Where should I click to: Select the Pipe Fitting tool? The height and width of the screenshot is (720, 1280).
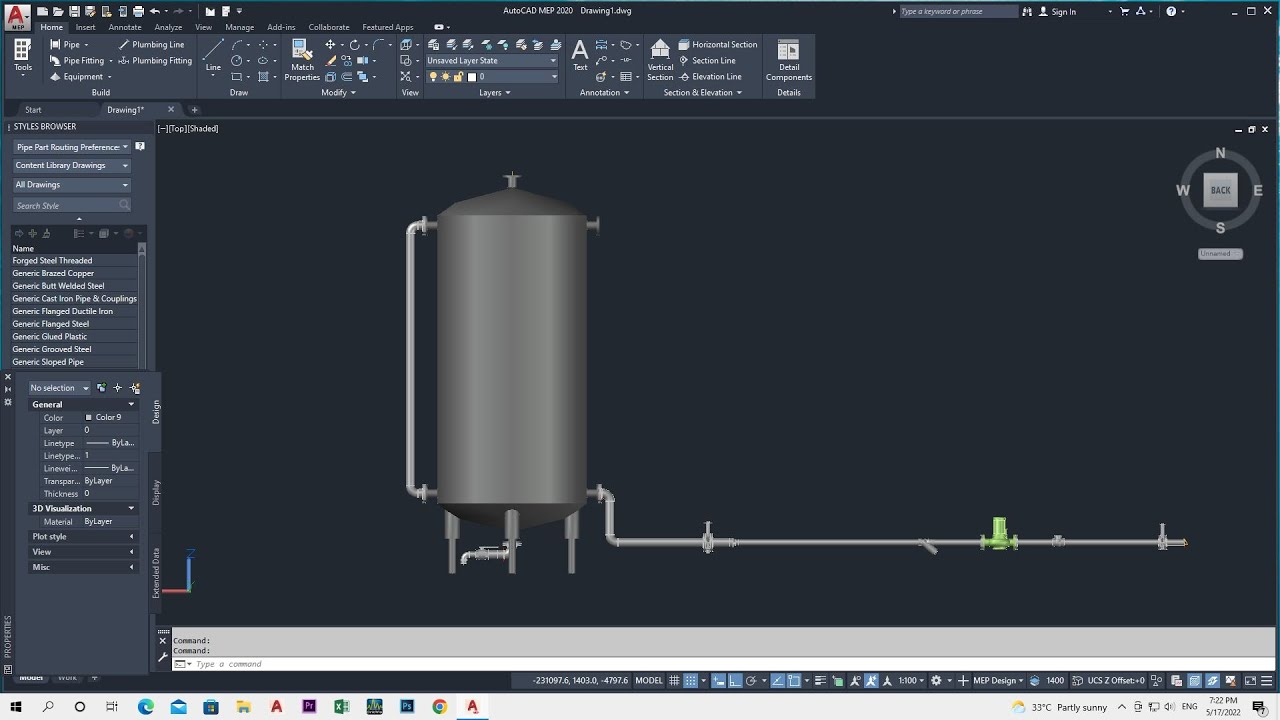[x=77, y=61]
